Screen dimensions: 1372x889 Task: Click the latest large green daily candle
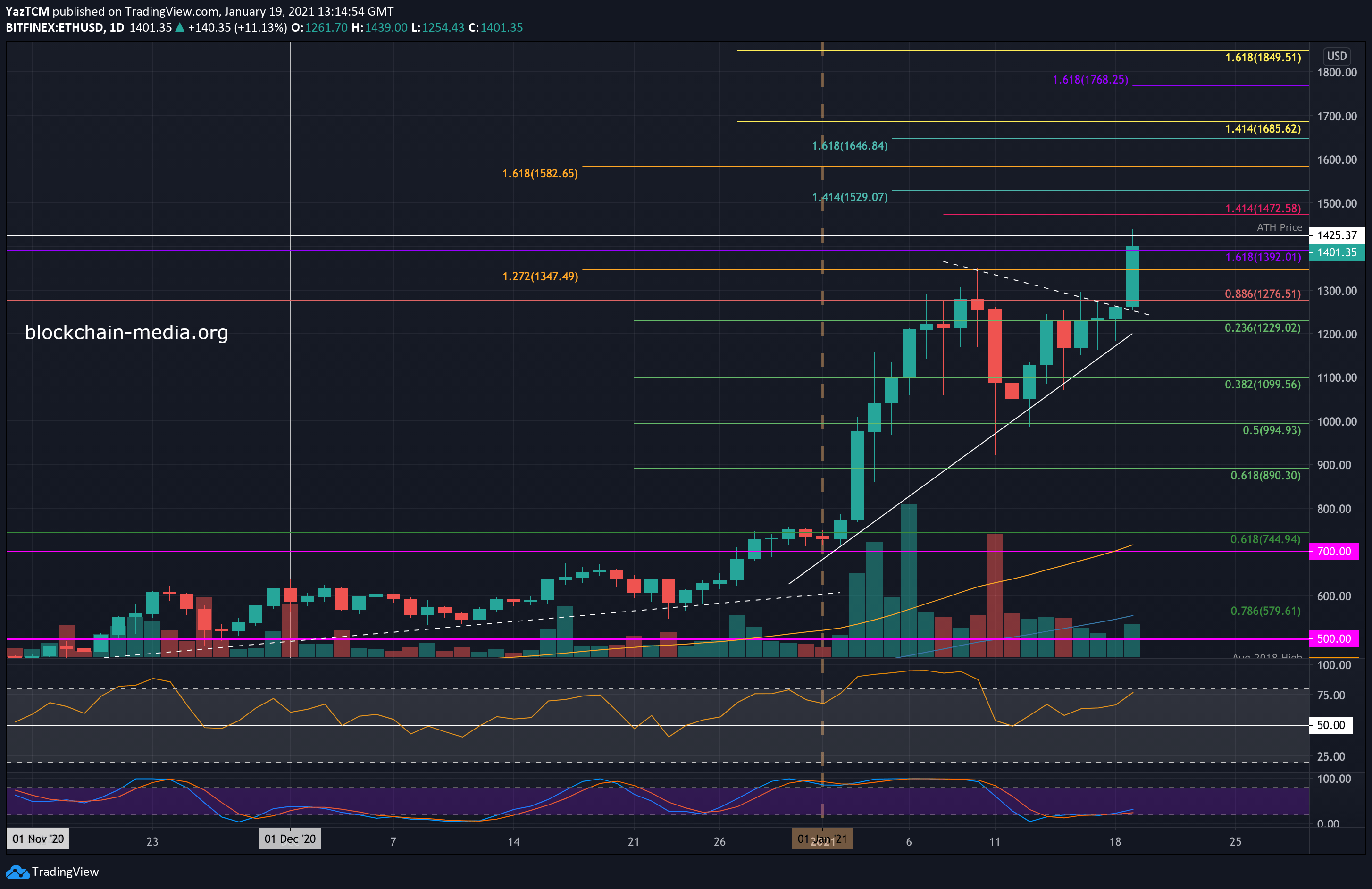coord(1132,277)
